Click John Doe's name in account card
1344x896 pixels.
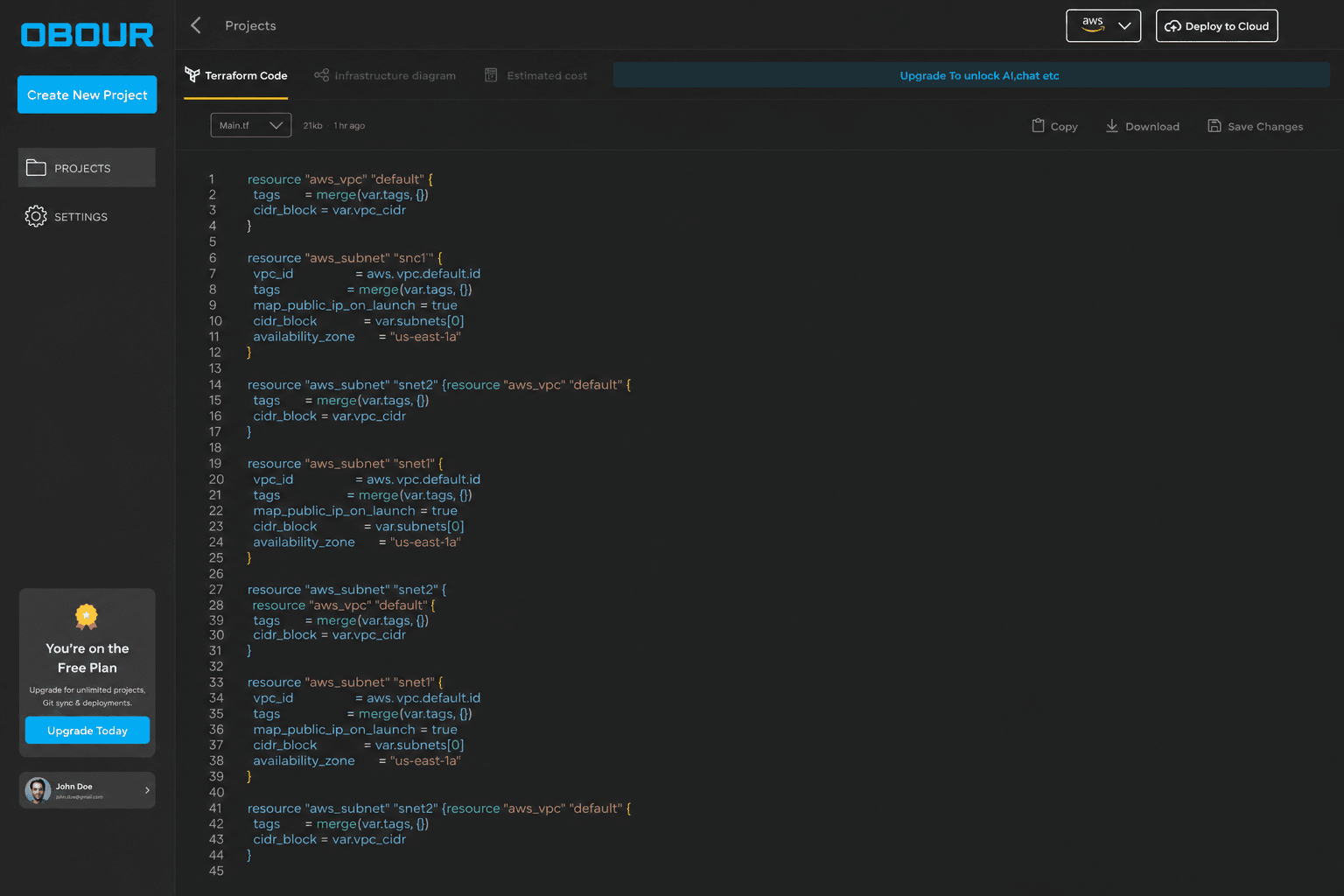(x=74, y=787)
